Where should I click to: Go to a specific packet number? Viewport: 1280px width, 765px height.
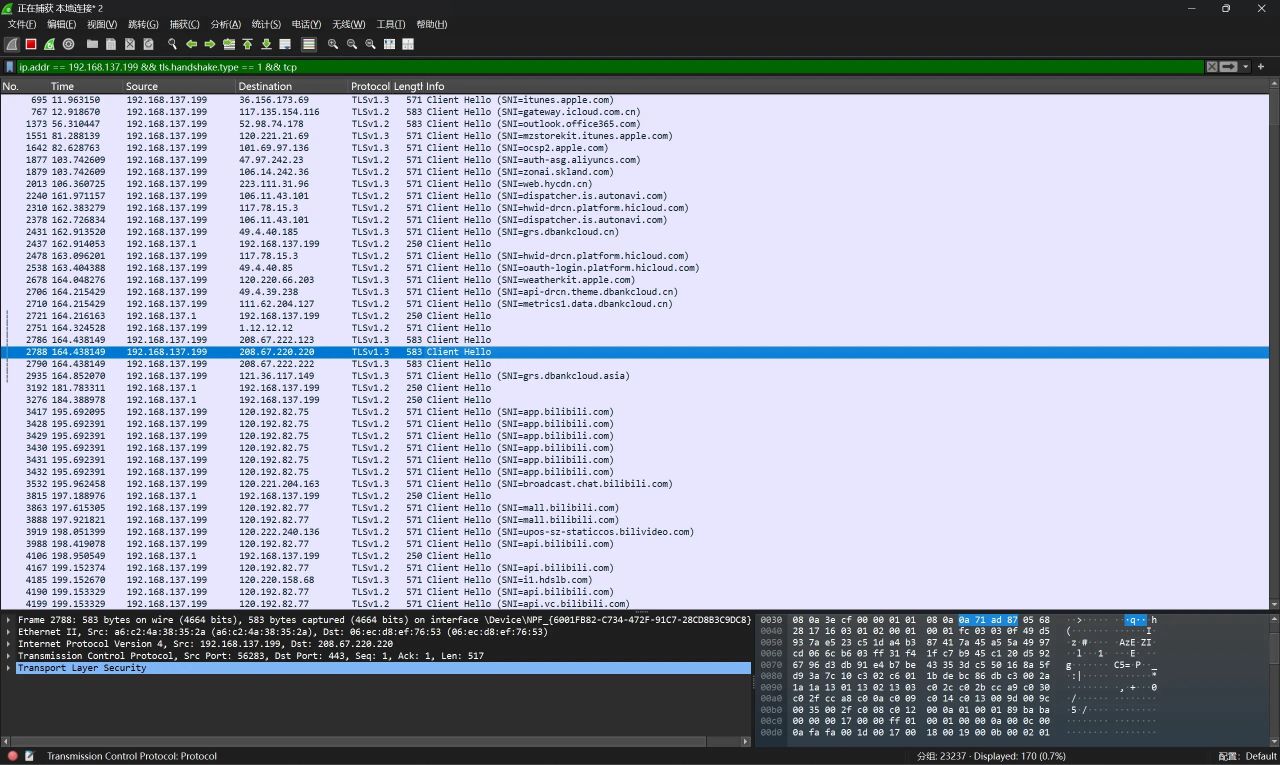coord(229,44)
